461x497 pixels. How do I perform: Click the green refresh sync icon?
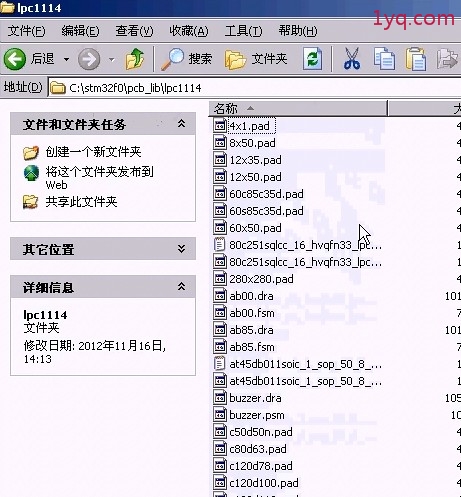(312, 59)
